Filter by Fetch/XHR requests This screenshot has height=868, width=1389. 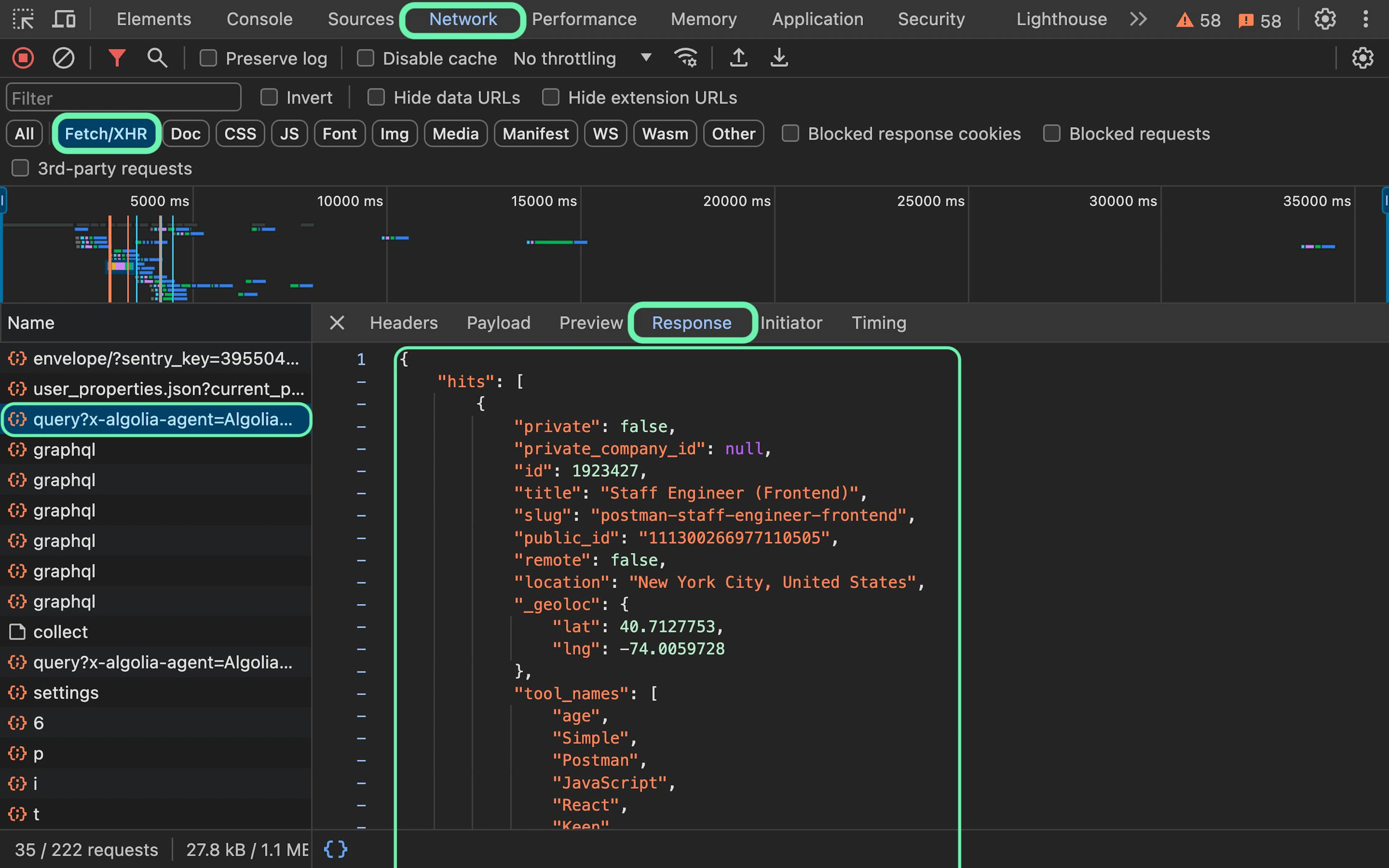[106, 134]
